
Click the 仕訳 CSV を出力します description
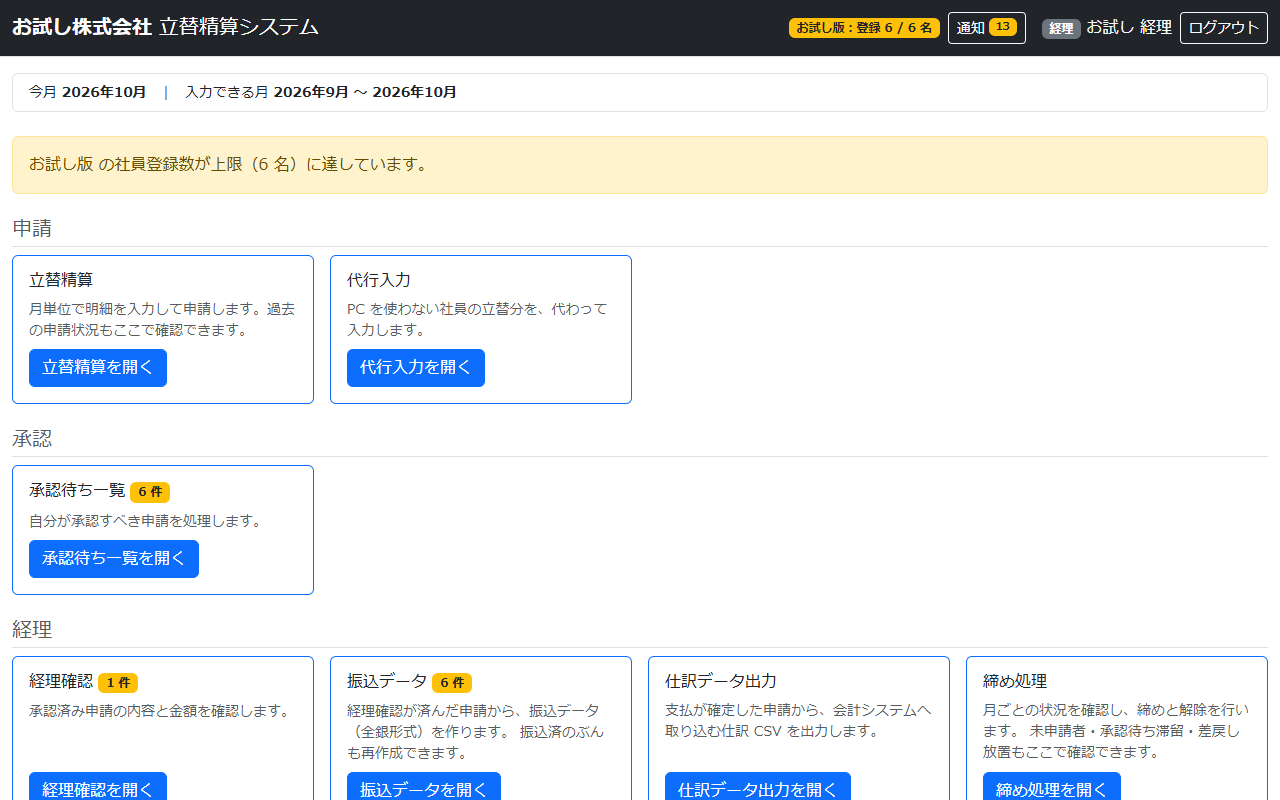point(797,720)
